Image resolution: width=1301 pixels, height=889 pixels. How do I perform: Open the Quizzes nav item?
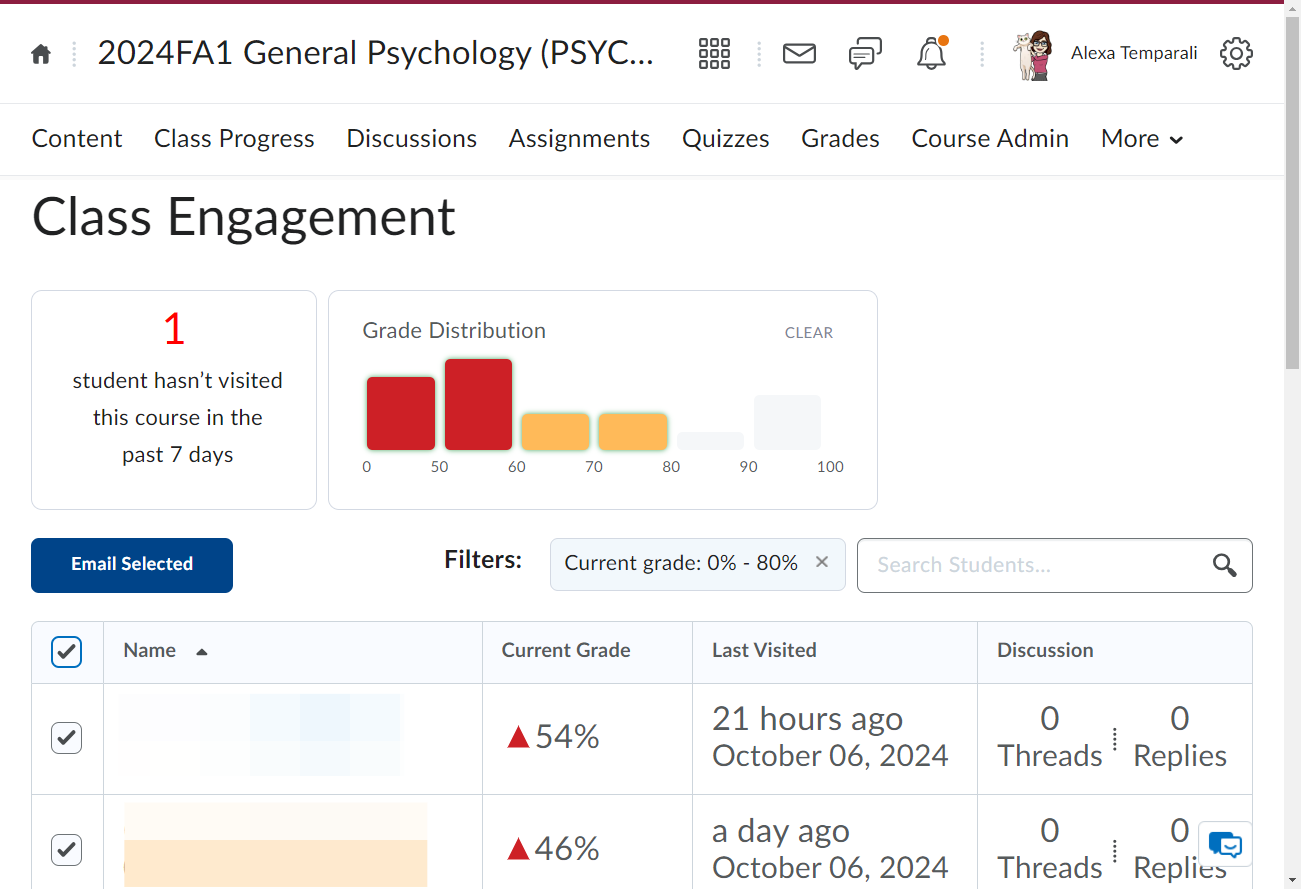726,139
